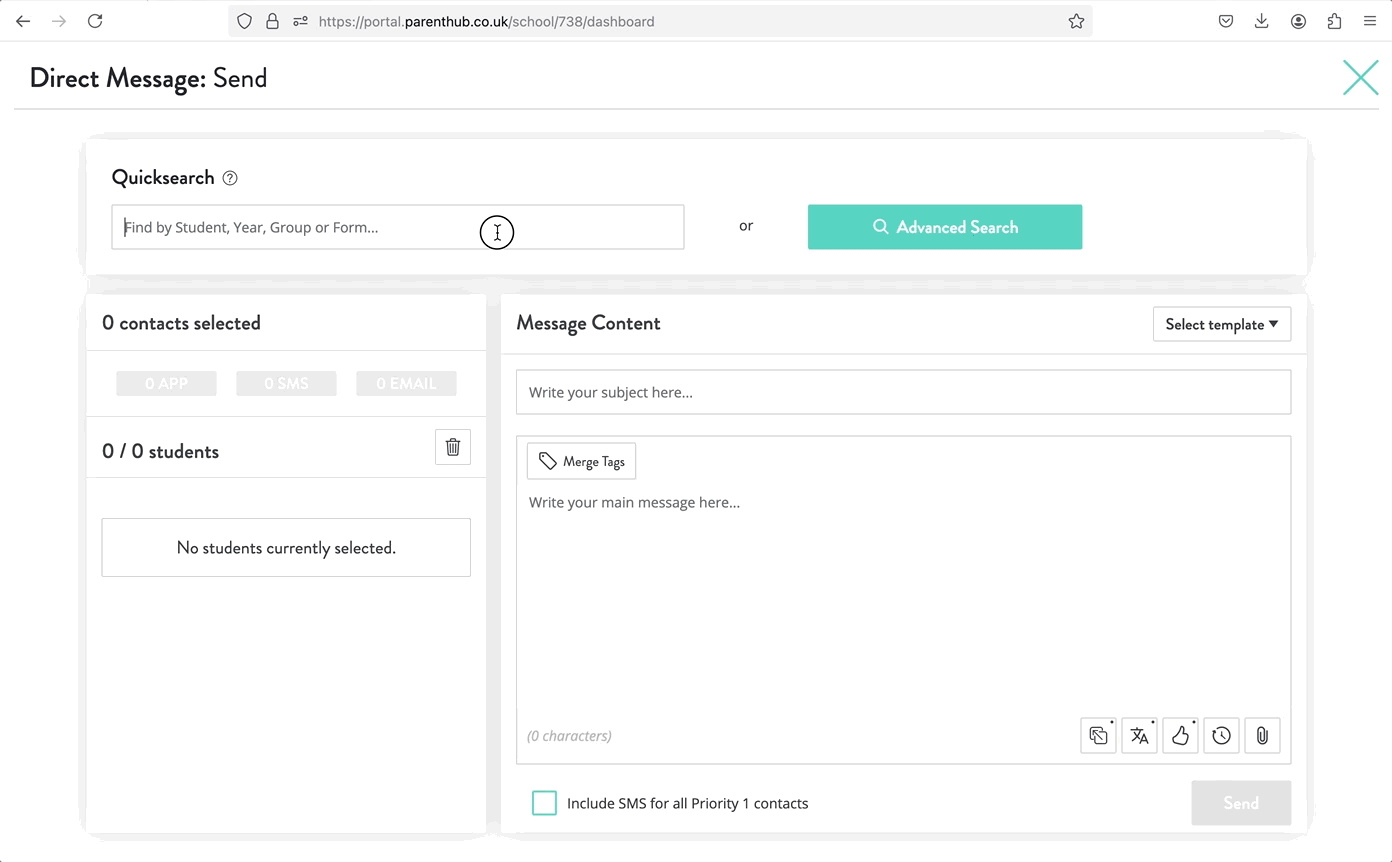Image resolution: width=1392 pixels, height=862 pixels.
Task: Open the clock schedule message icon
Action: (1221, 736)
